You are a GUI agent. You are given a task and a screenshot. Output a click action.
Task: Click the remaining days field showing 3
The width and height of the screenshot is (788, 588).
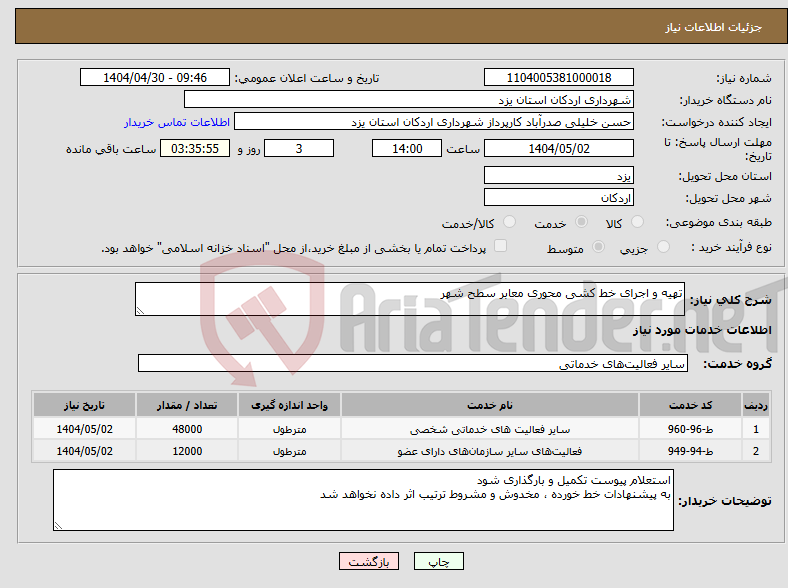299,148
